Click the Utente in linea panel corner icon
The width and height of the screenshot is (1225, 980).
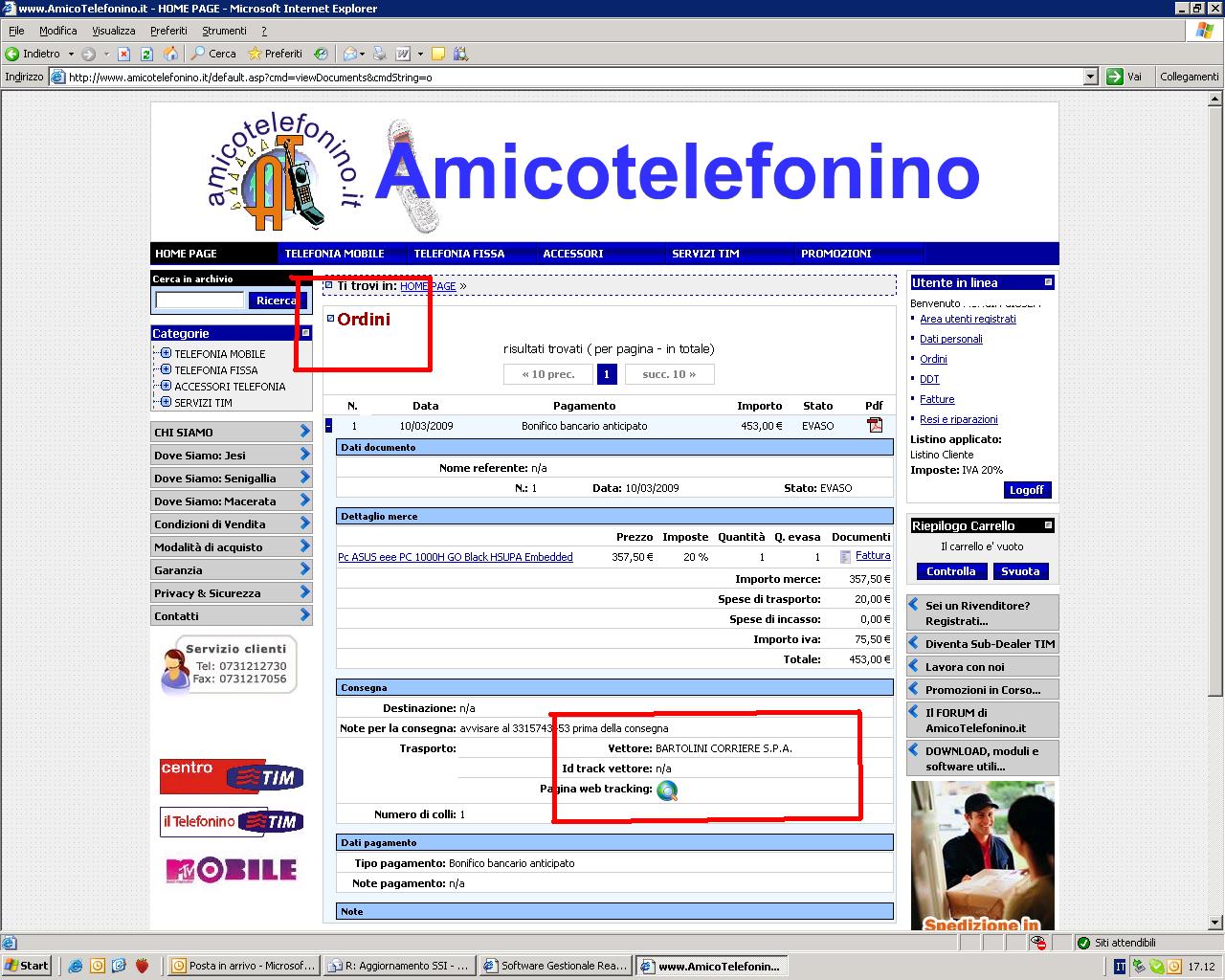1048,282
